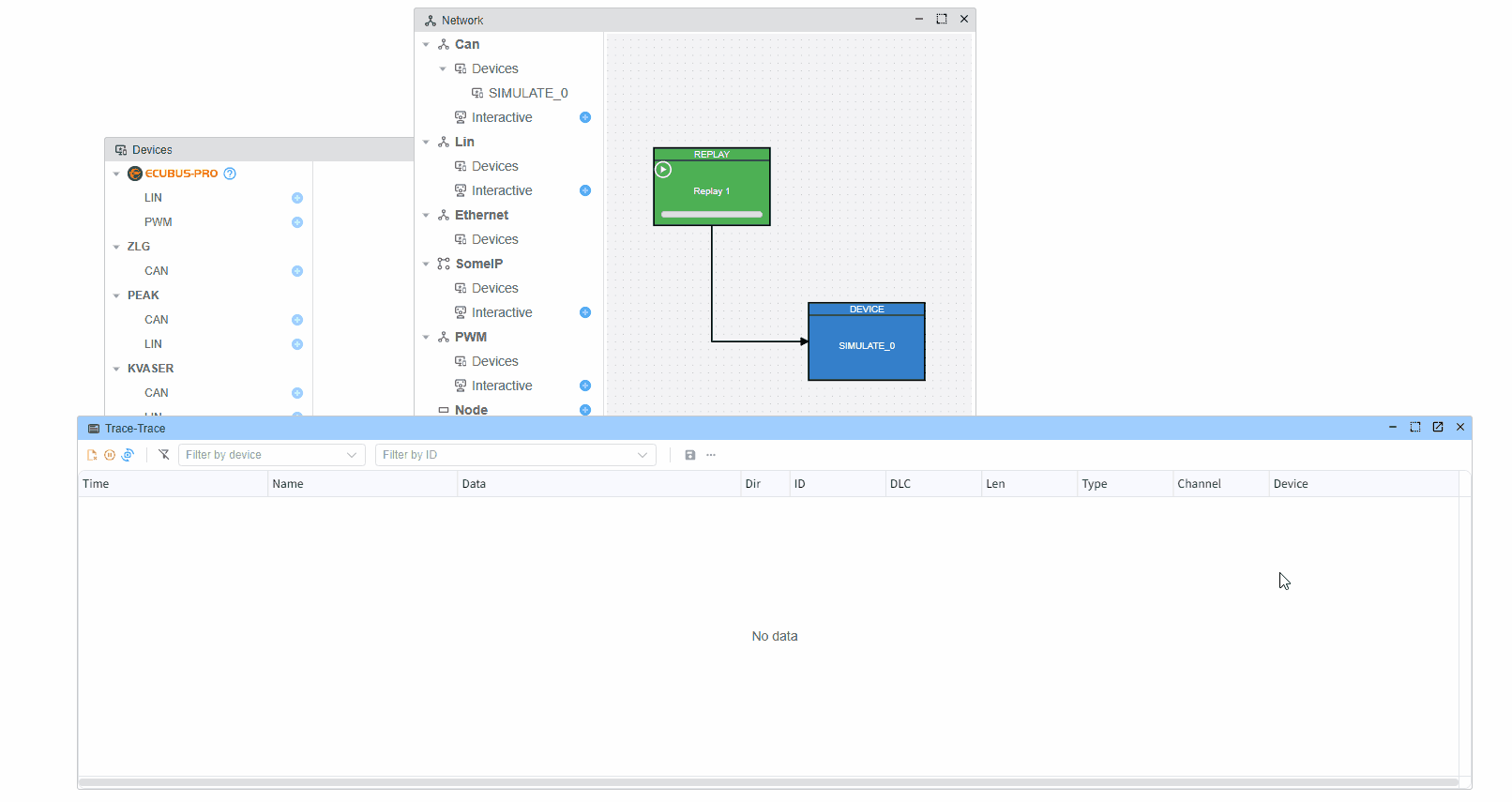This screenshot has height=802, width=1512.
Task: Click the clear trace icon in the Trace toolbar
Action: point(92,455)
